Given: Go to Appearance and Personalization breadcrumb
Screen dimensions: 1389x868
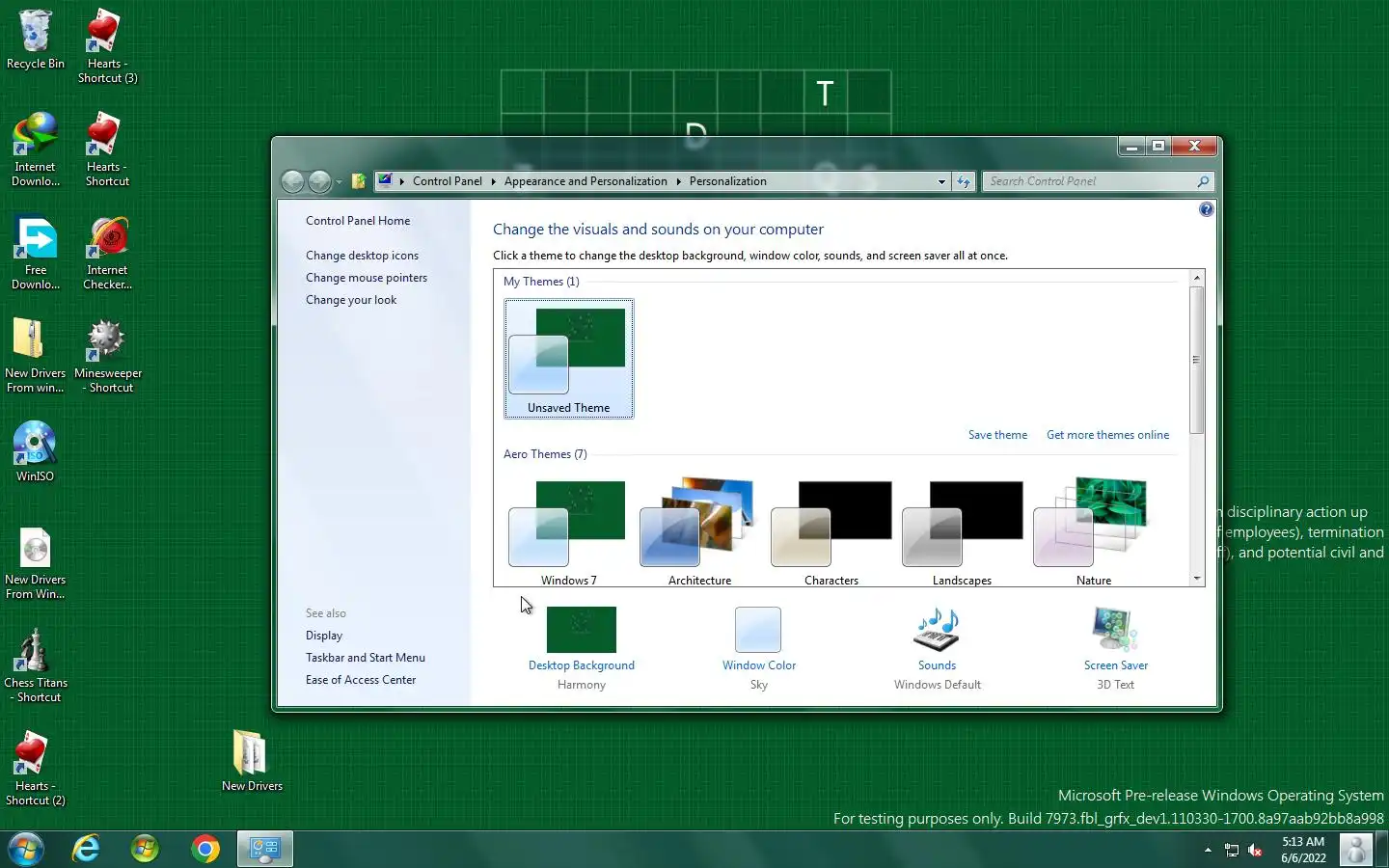Looking at the screenshot, I should (x=586, y=181).
